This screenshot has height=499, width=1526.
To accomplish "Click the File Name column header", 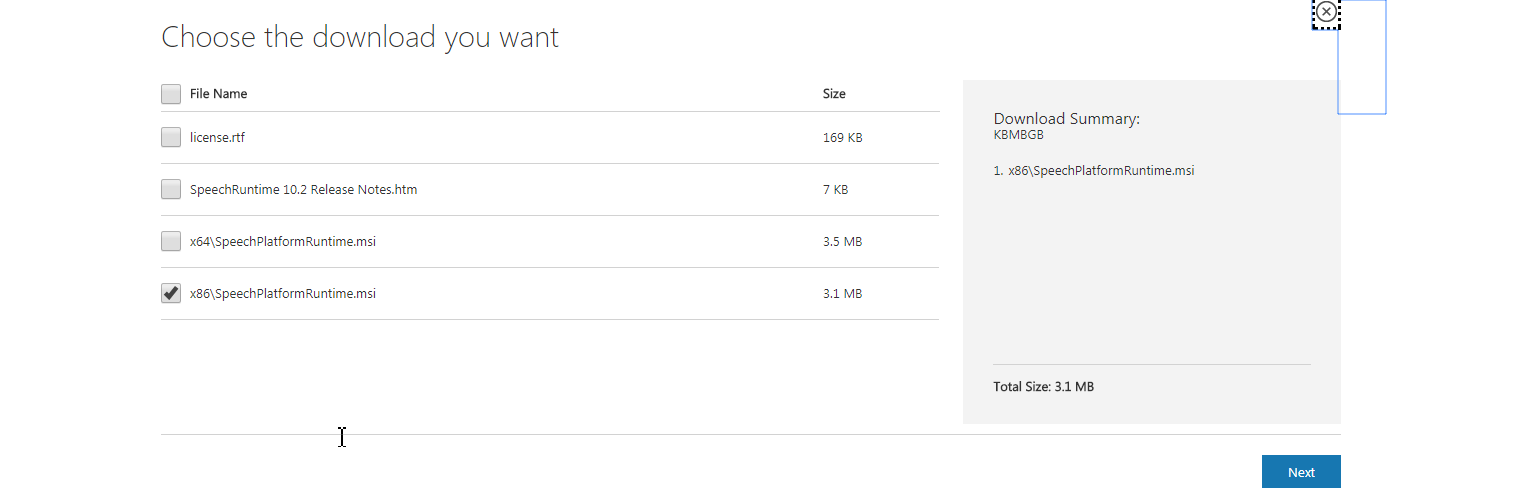I will coord(218,94).
